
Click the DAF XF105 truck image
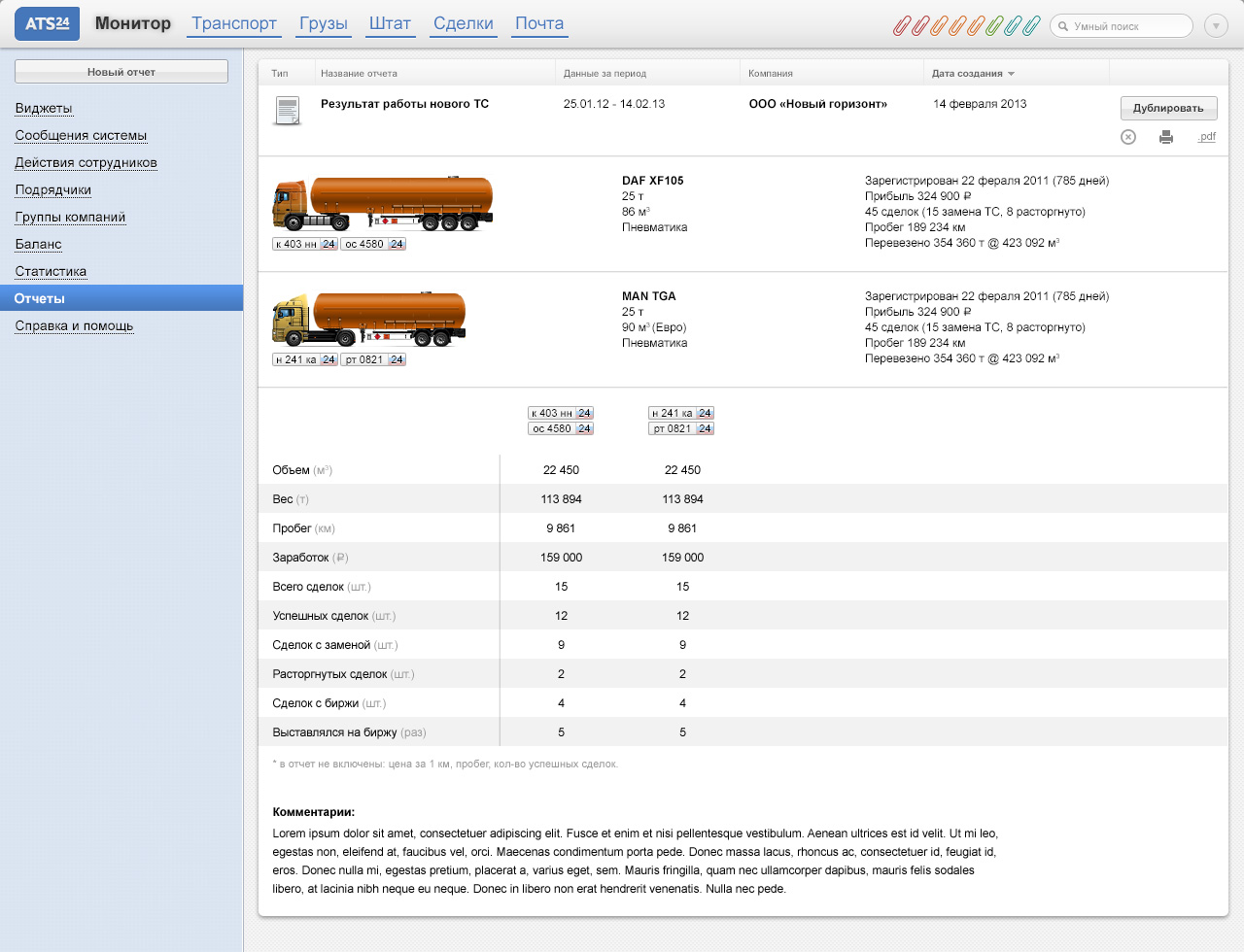coord(383,204)
